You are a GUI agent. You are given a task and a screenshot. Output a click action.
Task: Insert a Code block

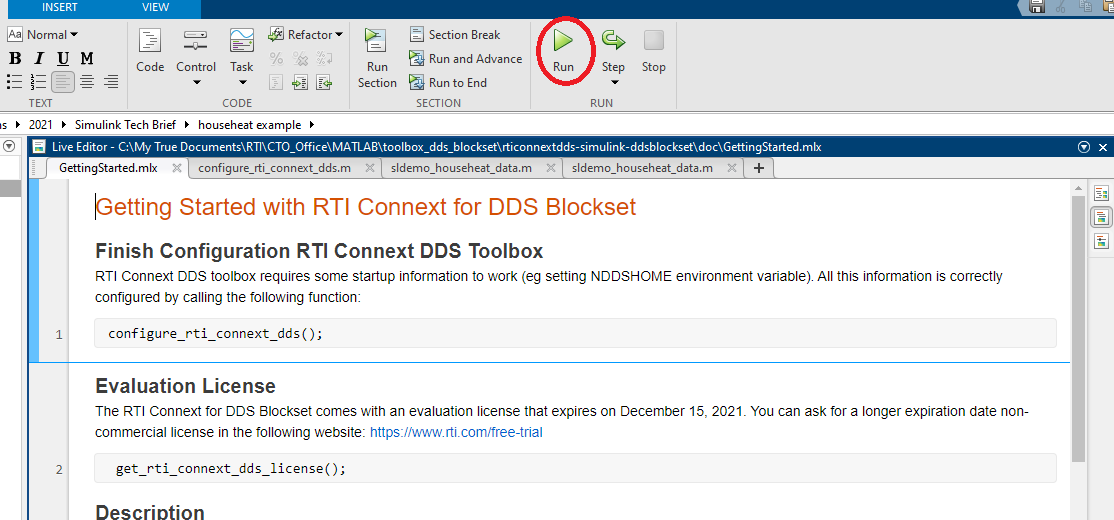(150, 51)
